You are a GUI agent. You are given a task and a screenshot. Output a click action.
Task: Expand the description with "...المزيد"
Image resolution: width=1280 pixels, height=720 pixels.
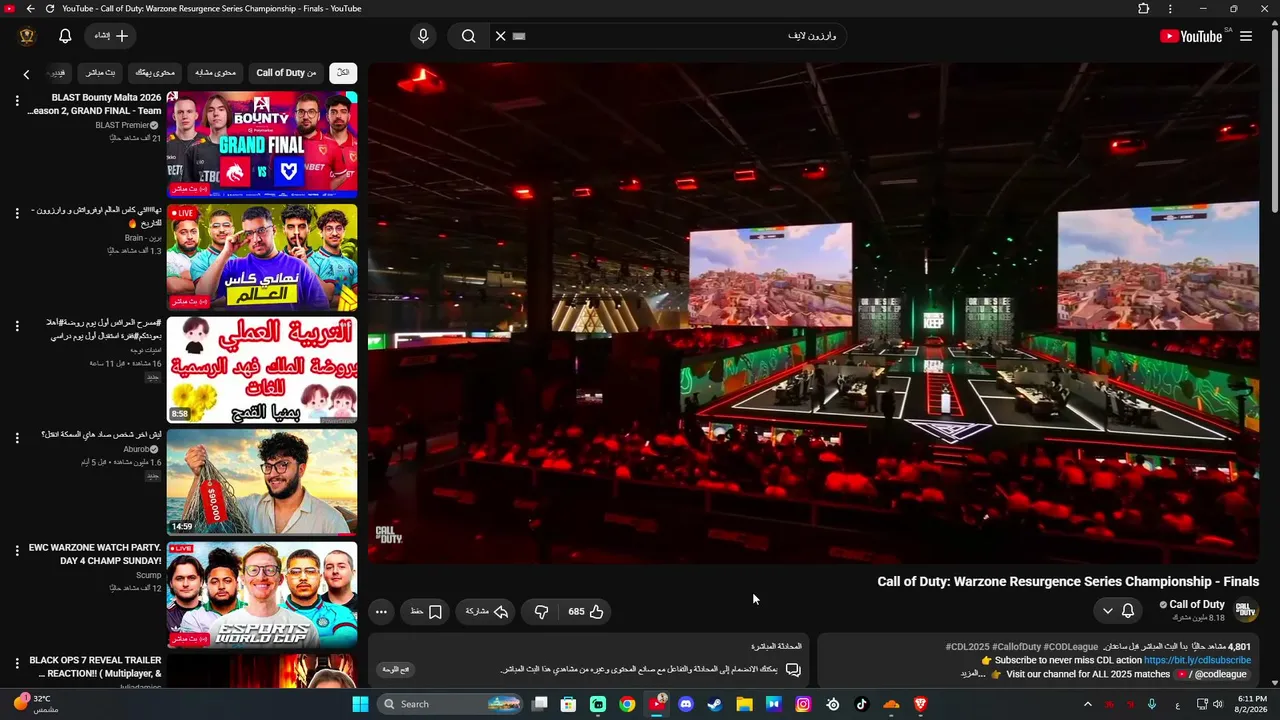click(x=973, y=674)
